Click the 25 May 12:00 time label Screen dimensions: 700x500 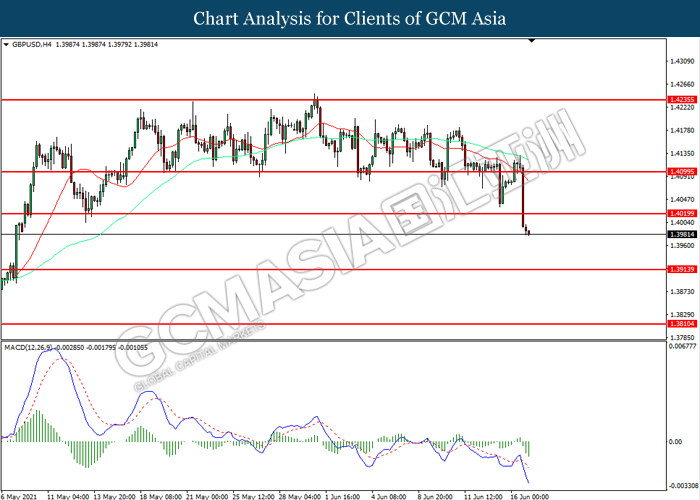click(253, 496)
